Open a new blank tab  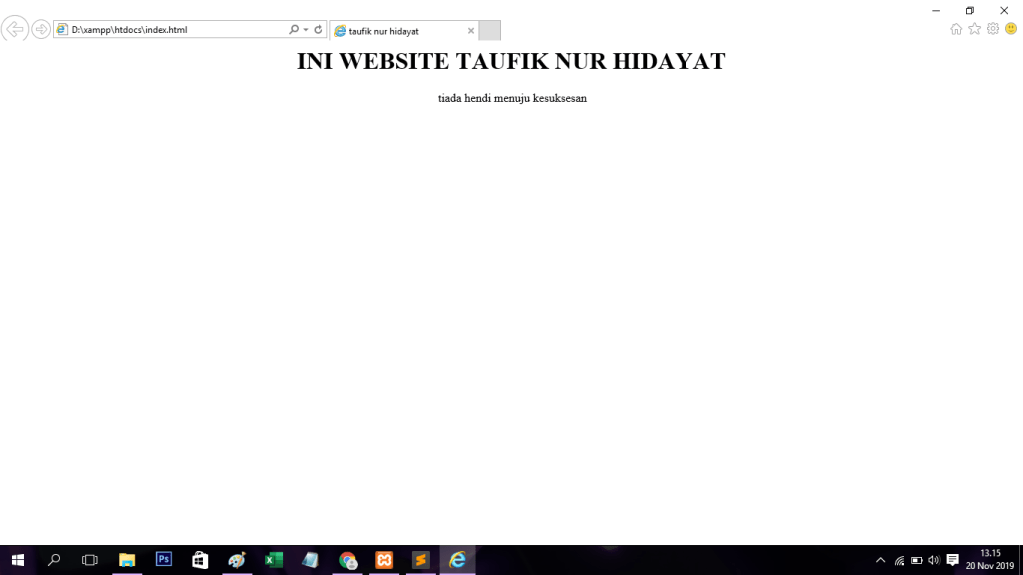489,31
